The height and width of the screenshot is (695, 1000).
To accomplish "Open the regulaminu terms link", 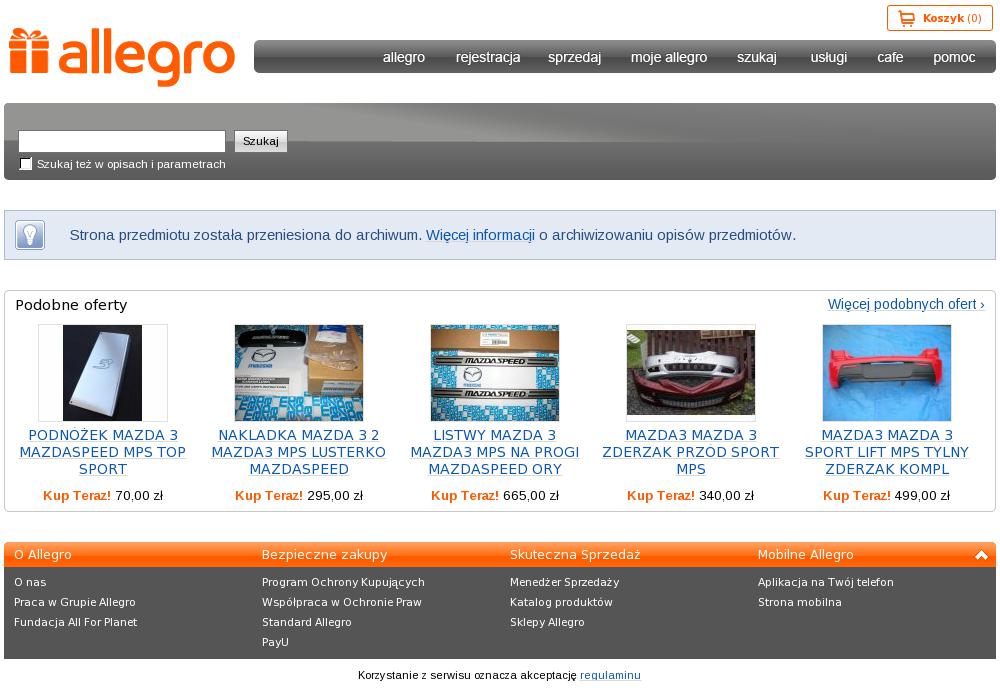I will [610, 675].
